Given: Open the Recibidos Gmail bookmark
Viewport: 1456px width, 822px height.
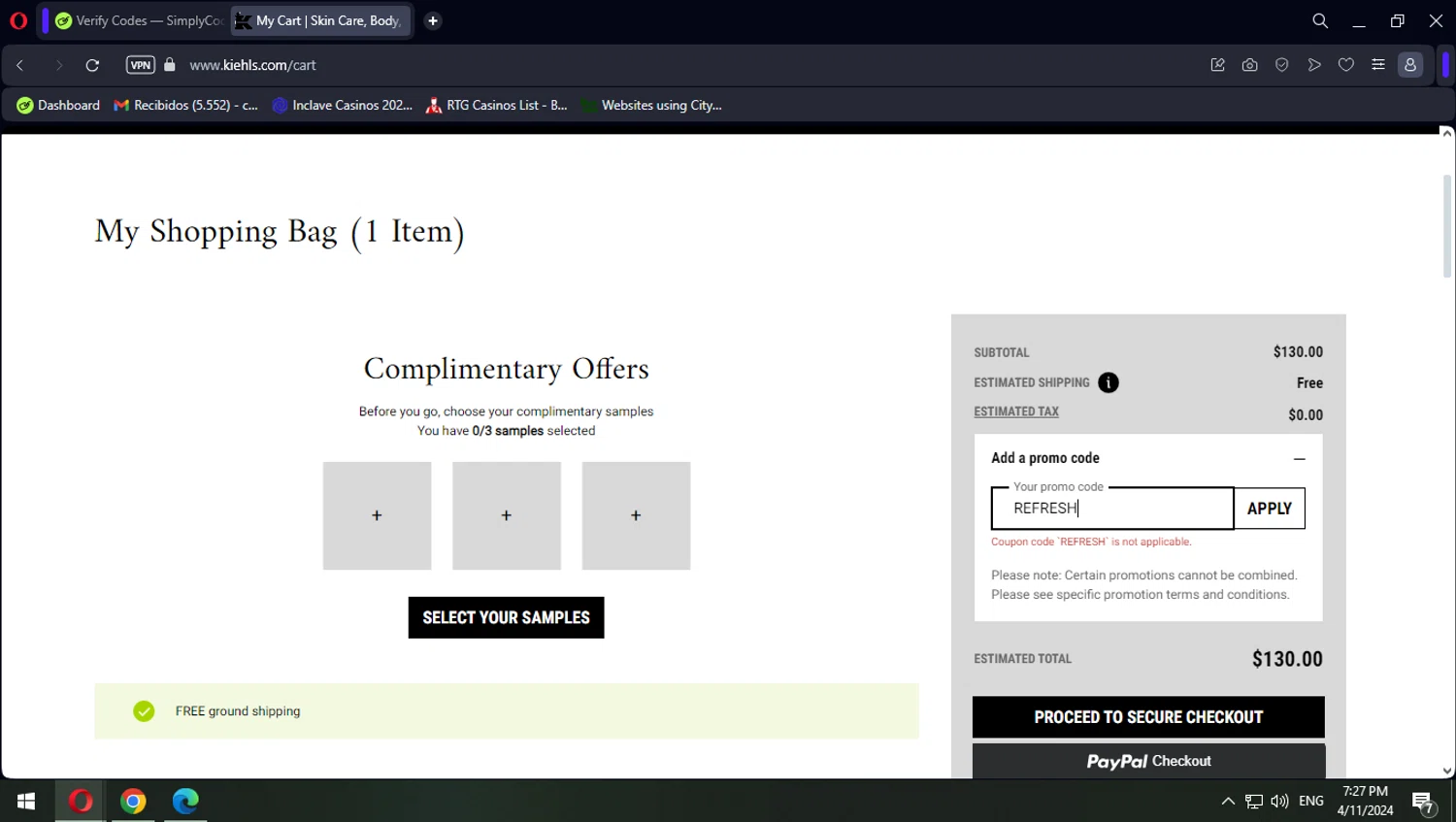Looking at the screenshot, I should pyautogui.click(x=185, y=105).
